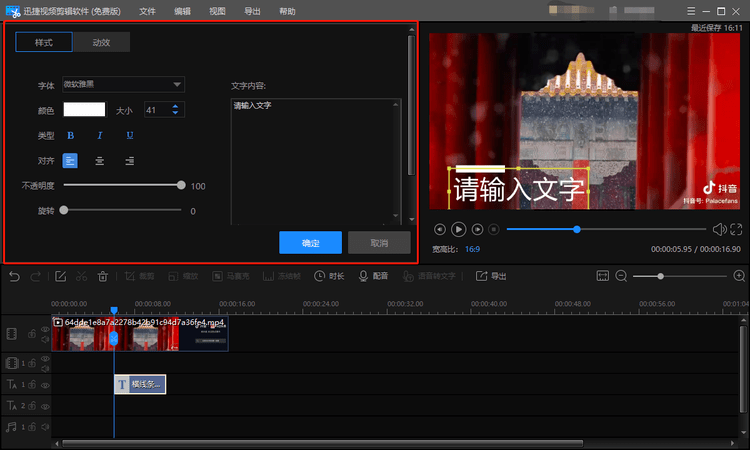Toggle bold text type B

[x=70, y=135]
